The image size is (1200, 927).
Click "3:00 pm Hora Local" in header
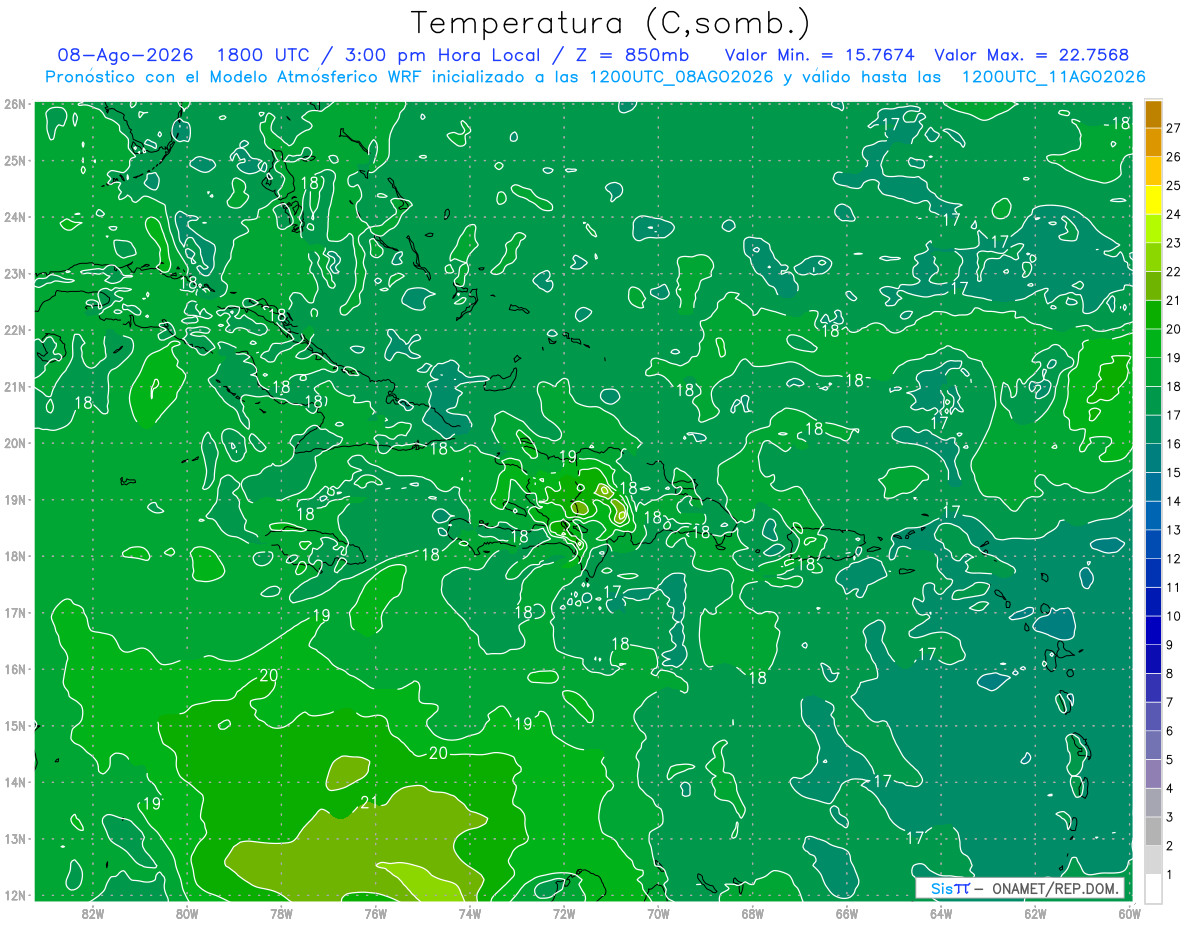click(x=442, y=55)
